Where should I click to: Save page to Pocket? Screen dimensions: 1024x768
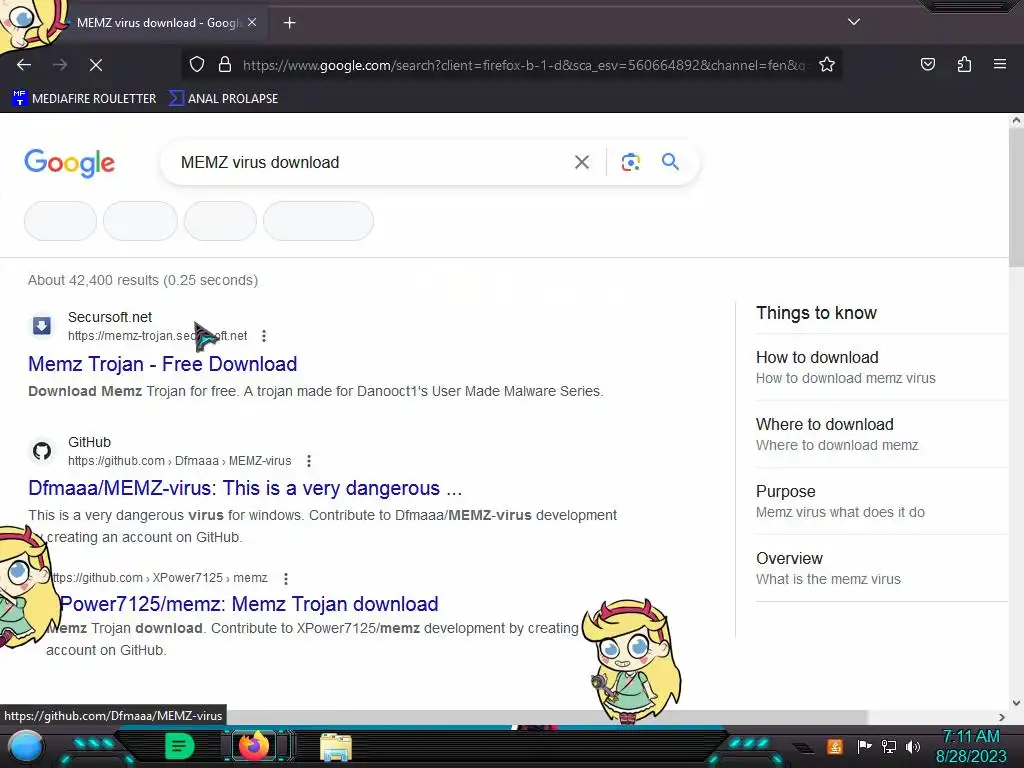click(x=927, y=64)
